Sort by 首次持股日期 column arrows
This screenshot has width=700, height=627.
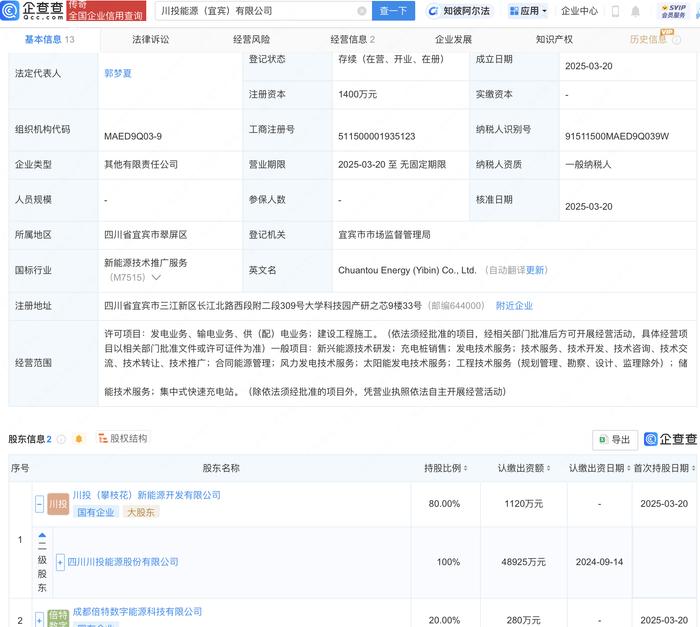tap(693, 468)
